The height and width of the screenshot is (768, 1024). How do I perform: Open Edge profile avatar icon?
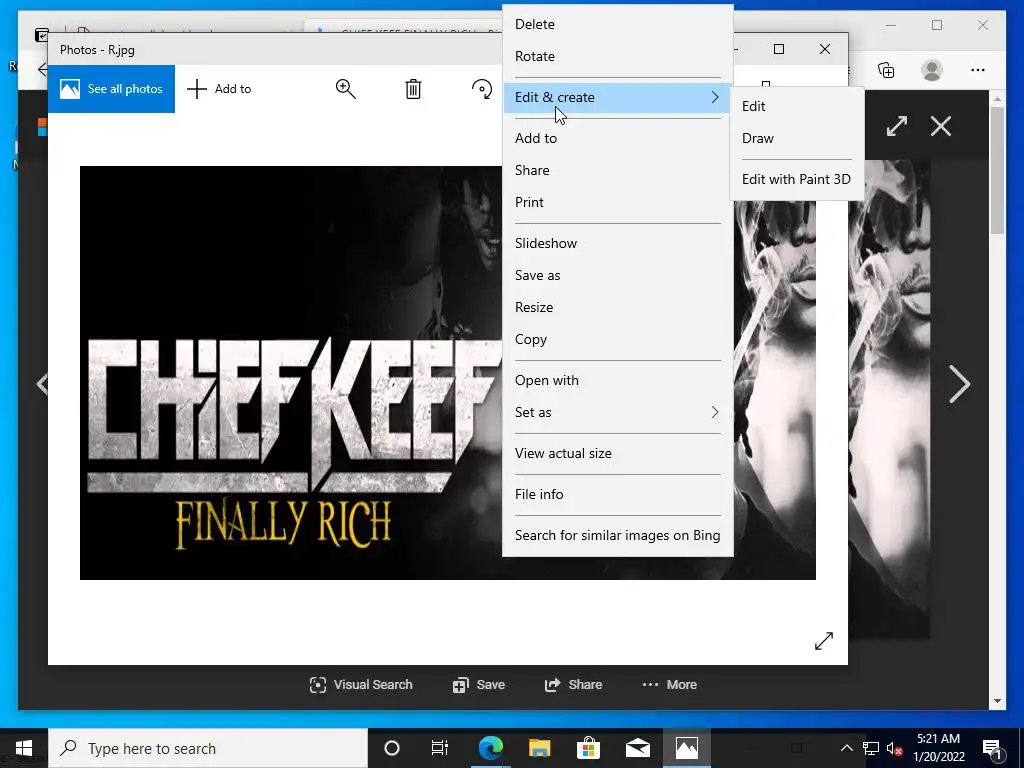point(932,70)
